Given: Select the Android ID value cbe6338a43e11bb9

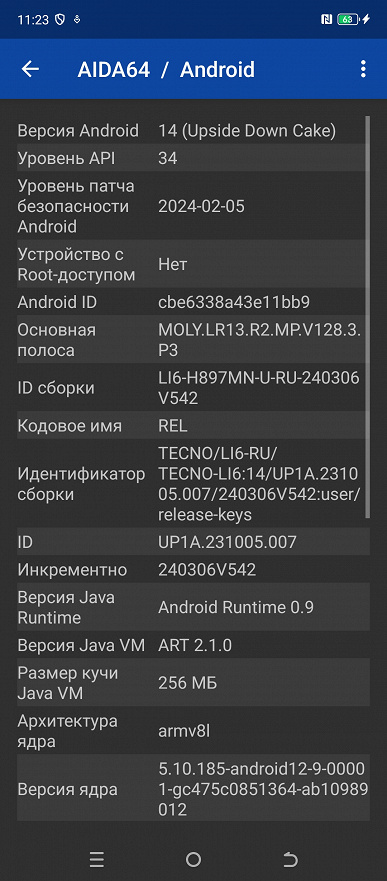Looking at the screenshot, I should 234,302.
